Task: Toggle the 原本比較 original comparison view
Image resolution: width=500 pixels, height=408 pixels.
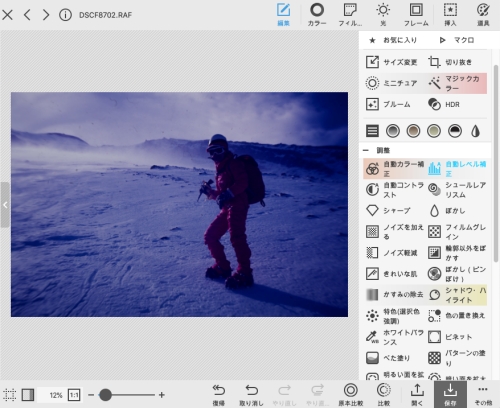Action: point(350,394)
